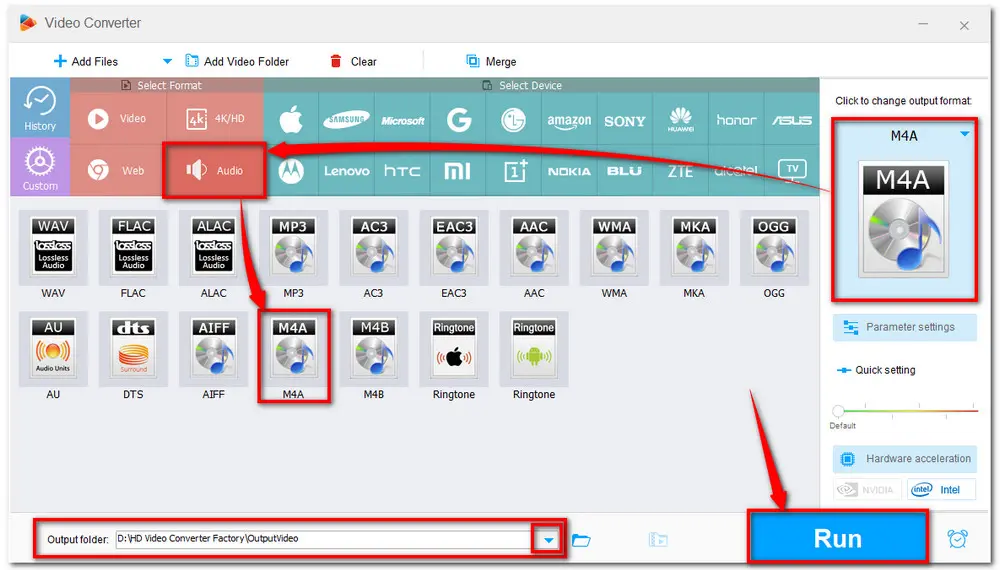1000x570 pixels.
Task: Open the alarm clock scheduler icon
Action: [957, 539]
